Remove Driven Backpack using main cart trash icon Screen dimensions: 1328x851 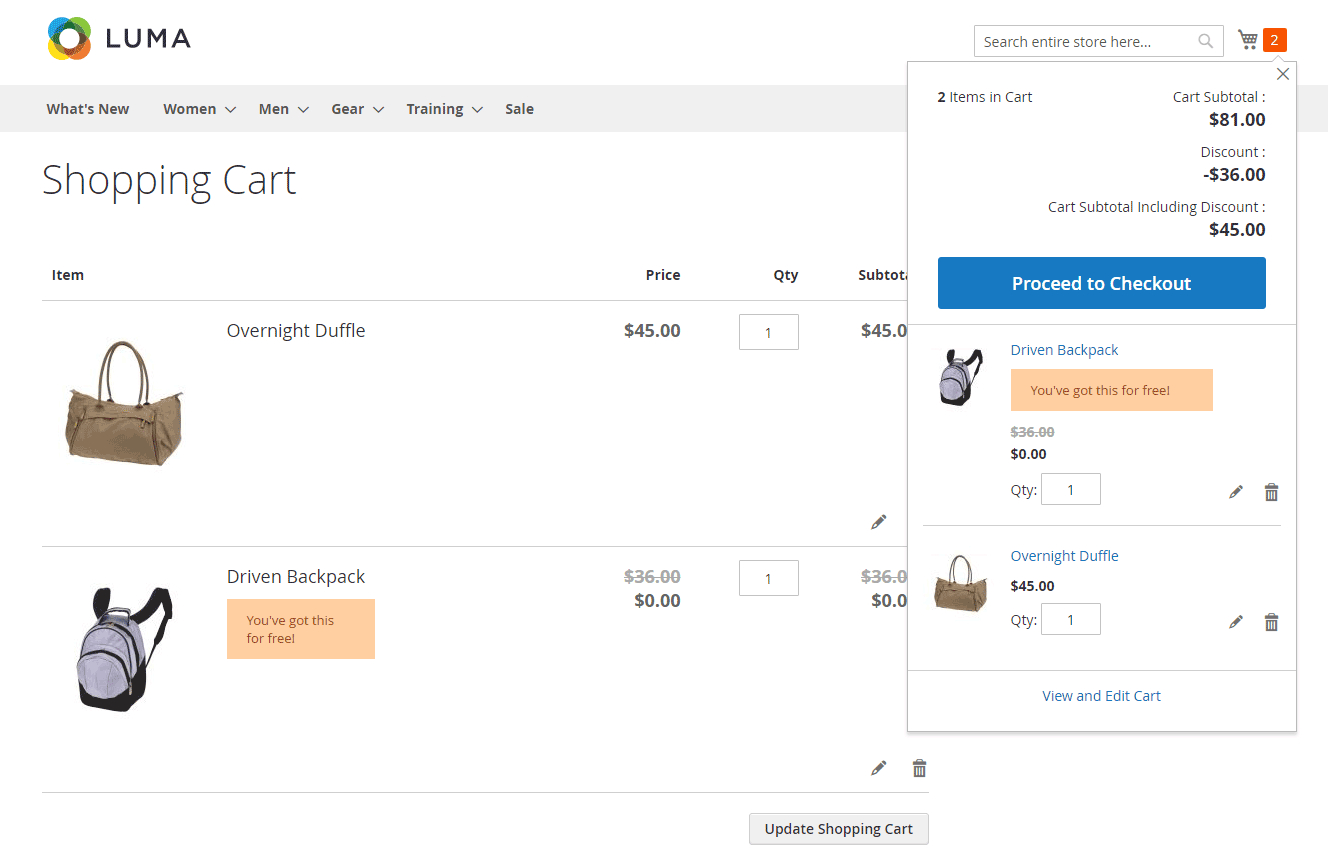[919, 768]
